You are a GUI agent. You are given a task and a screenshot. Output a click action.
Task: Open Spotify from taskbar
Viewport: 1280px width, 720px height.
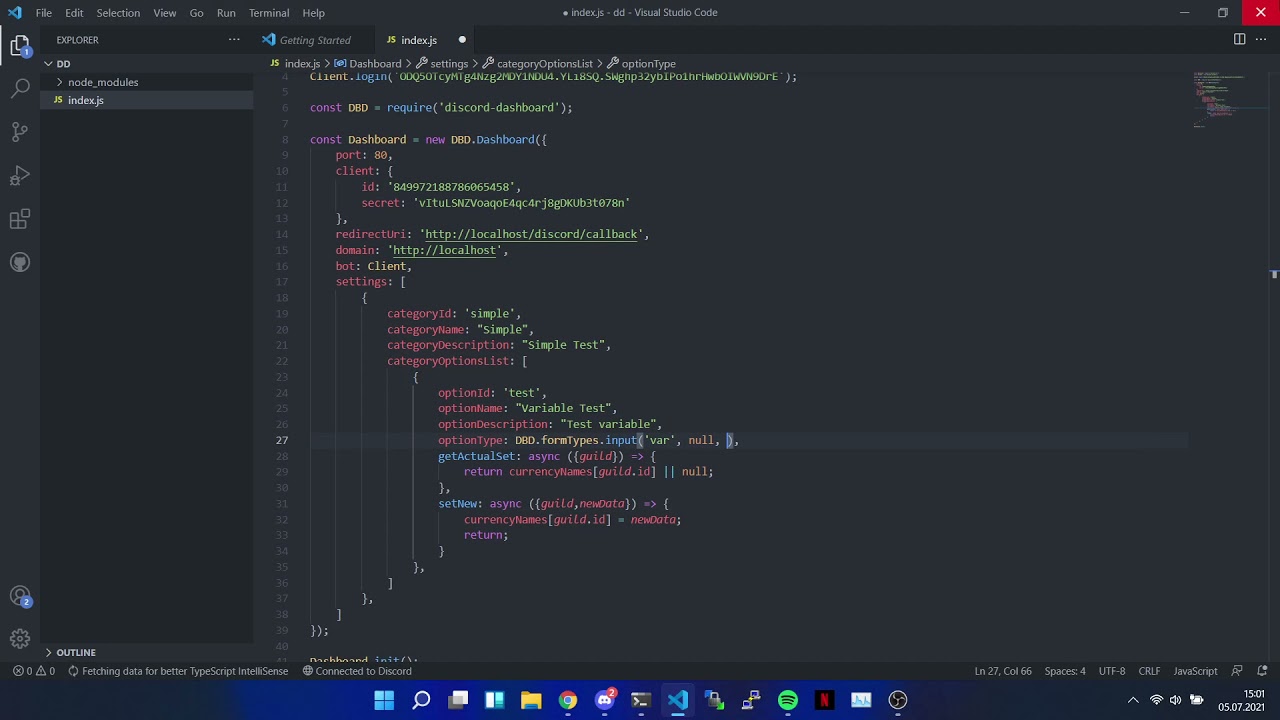click(x=788, y=700)
